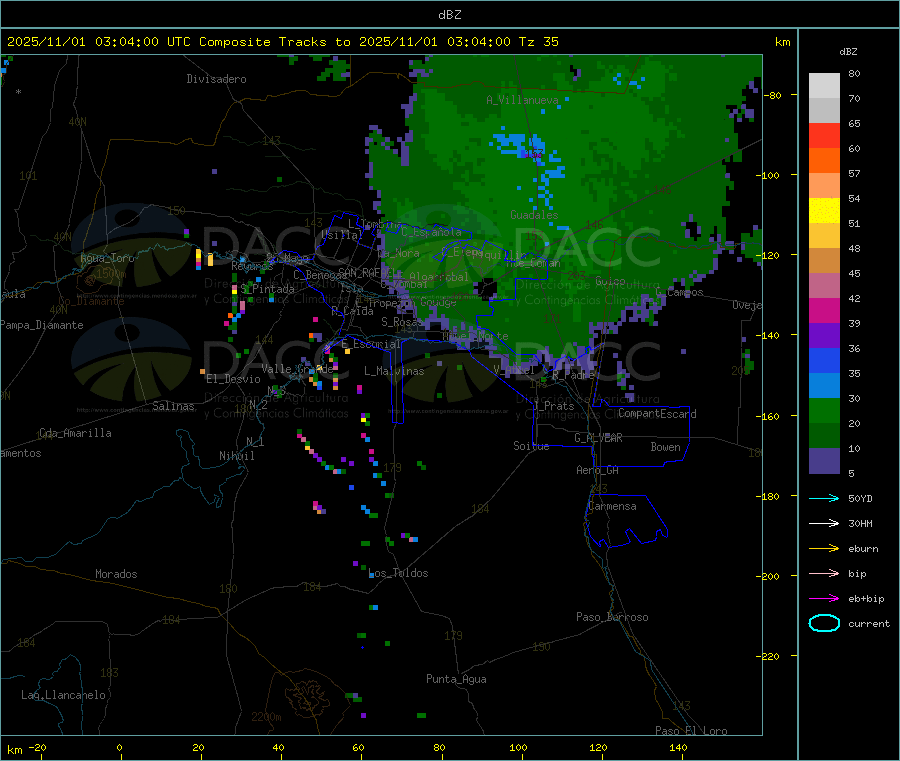This screenshot has height=761, width=900.
Task: Click the timestamp header text
Action: point(282,42)
